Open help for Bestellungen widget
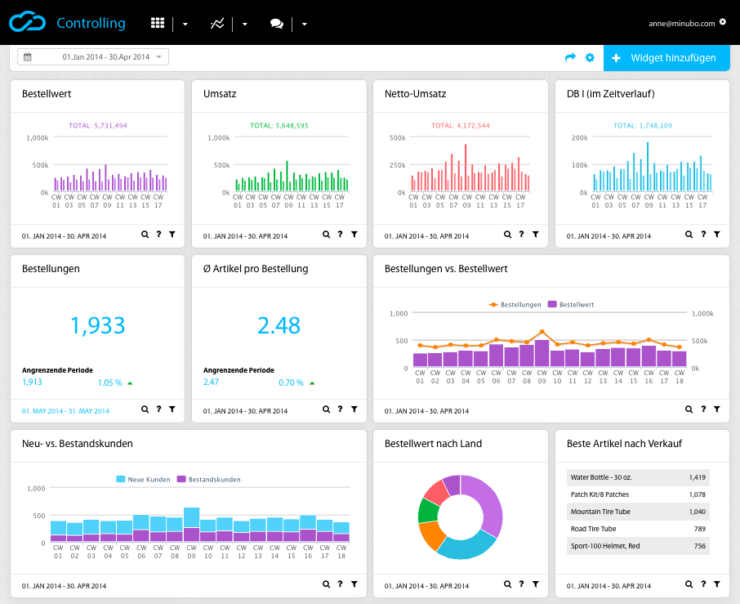 159,409
